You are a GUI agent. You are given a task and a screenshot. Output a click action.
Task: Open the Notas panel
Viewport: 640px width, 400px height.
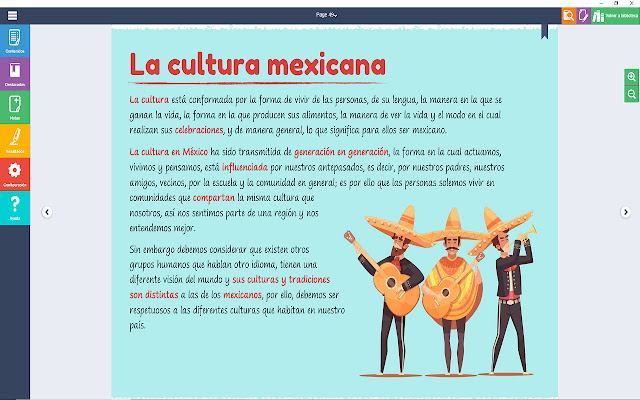click(15, 107)
